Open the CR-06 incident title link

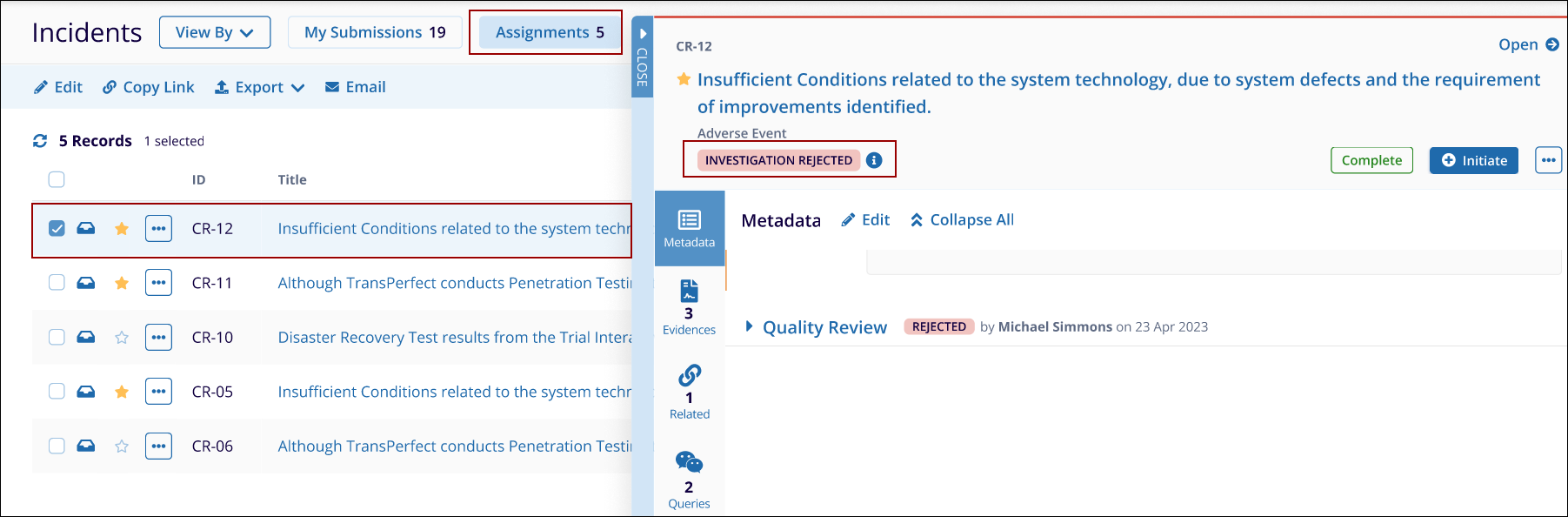454,446
